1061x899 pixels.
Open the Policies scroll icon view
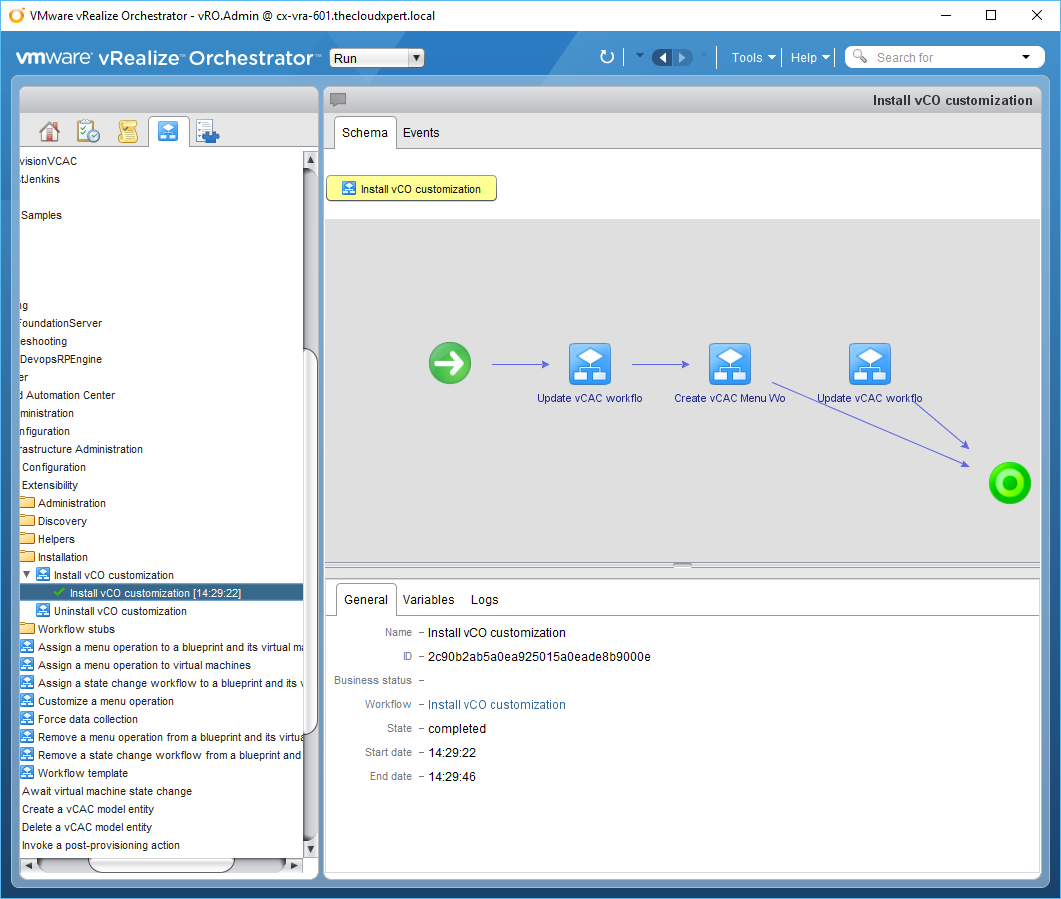(127, 132)
